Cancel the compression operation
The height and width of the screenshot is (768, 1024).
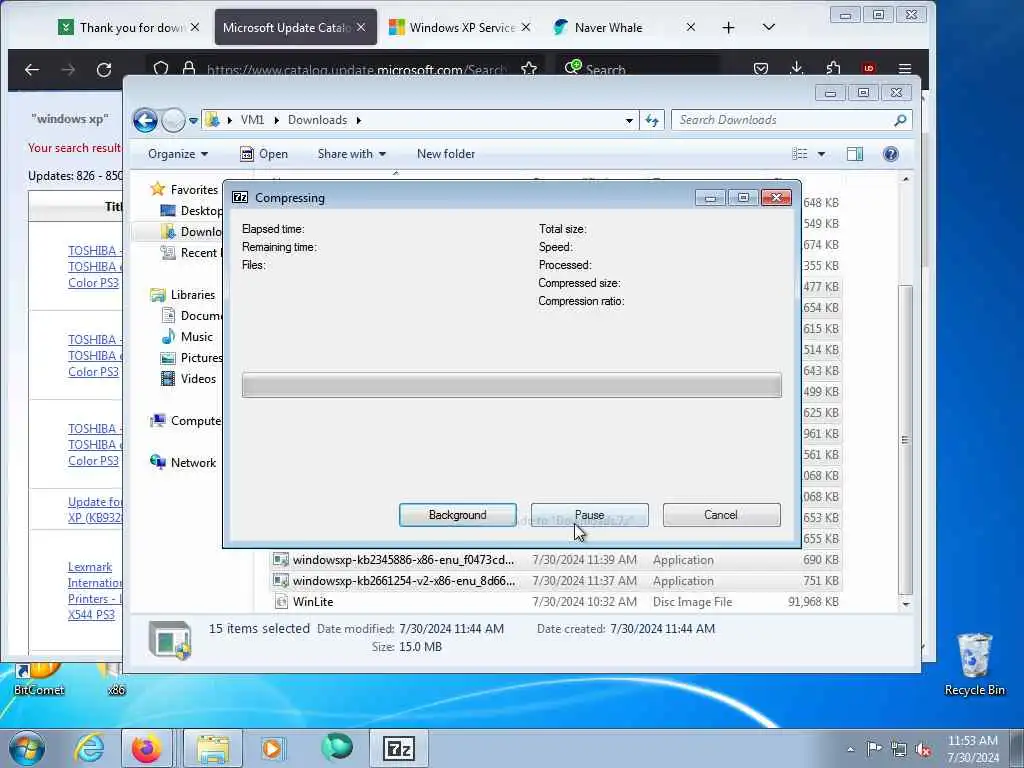pyautogui.click(x=721, y=515)
